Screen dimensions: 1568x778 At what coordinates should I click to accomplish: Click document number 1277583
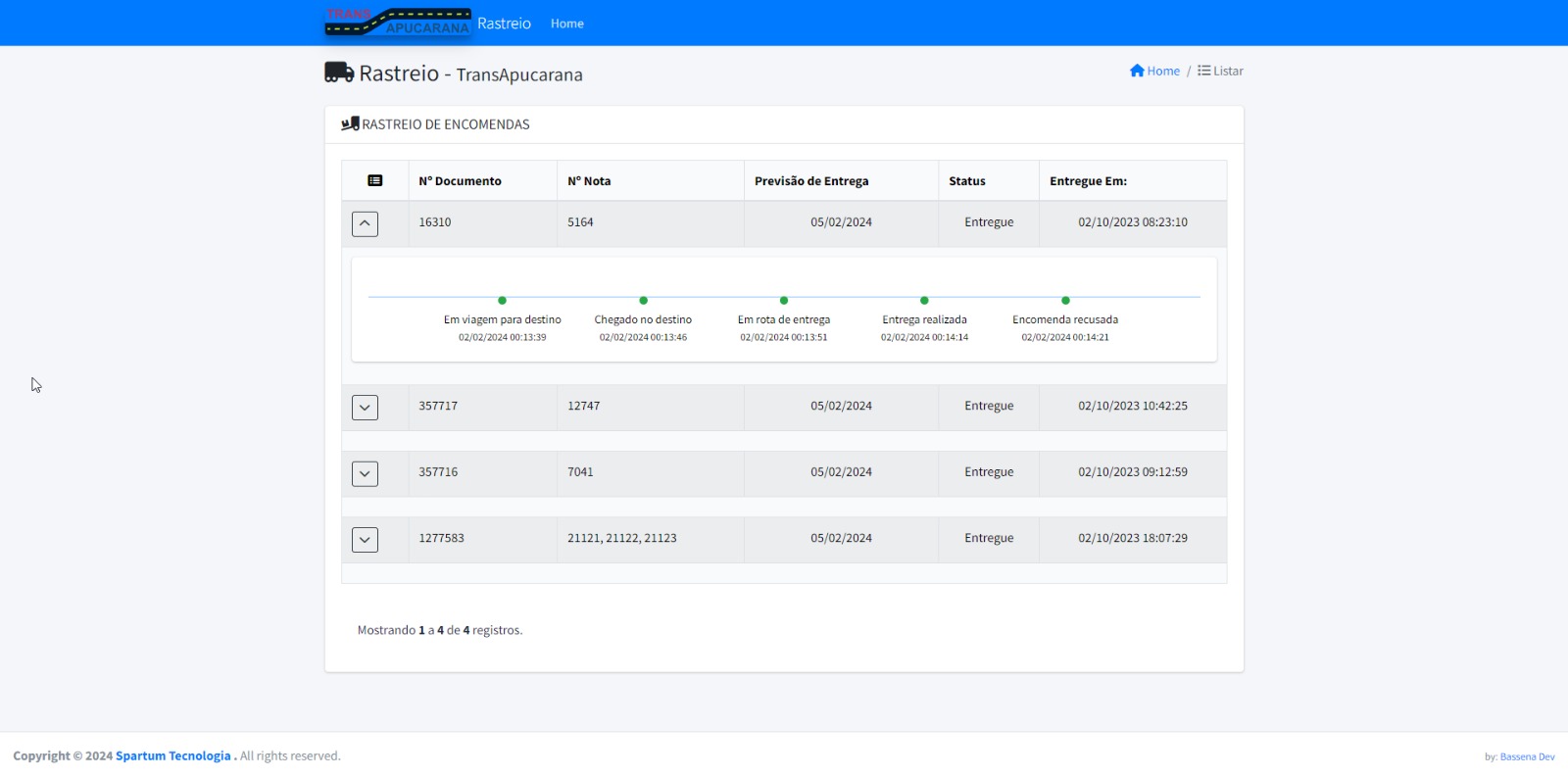[441, 538]
